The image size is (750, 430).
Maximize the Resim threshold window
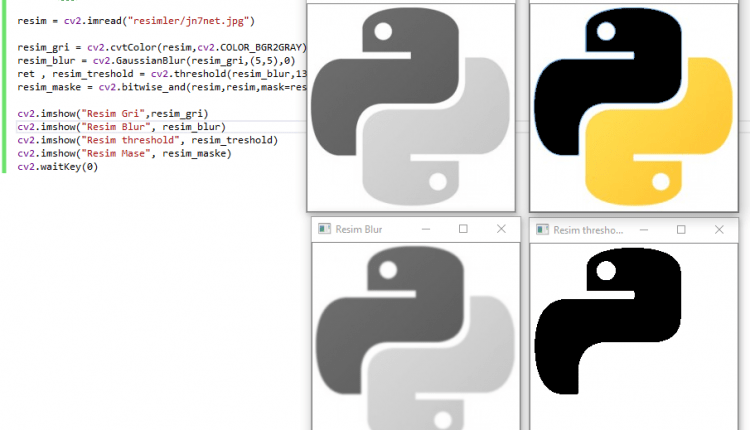(x=681, y=229)
